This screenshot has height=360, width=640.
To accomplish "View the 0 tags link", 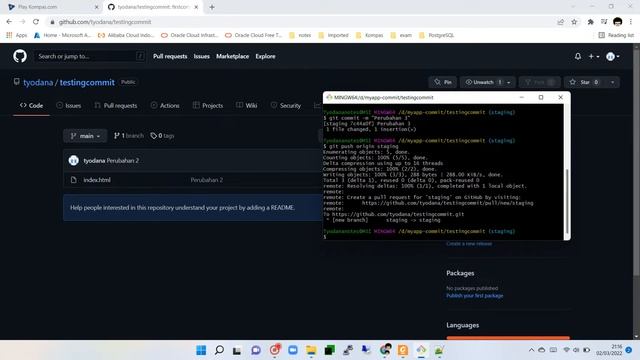I will tap(162, 136).
